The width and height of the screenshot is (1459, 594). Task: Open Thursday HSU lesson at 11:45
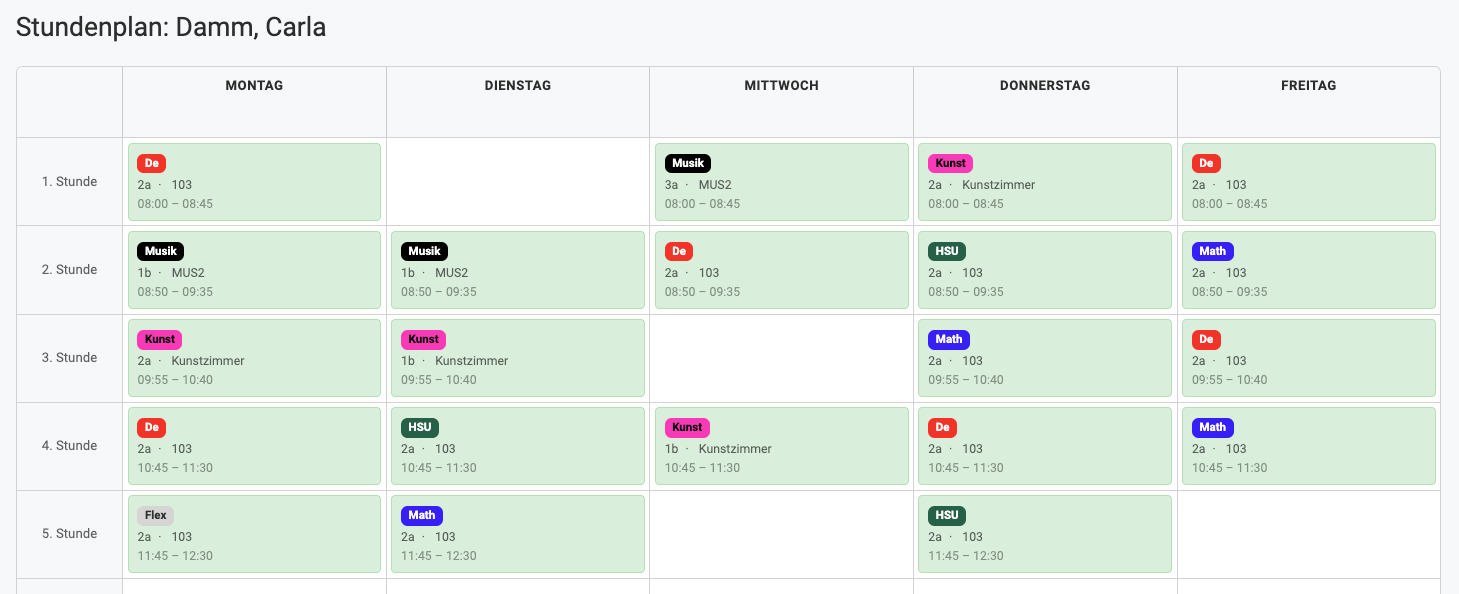(x=1045, y=534)
